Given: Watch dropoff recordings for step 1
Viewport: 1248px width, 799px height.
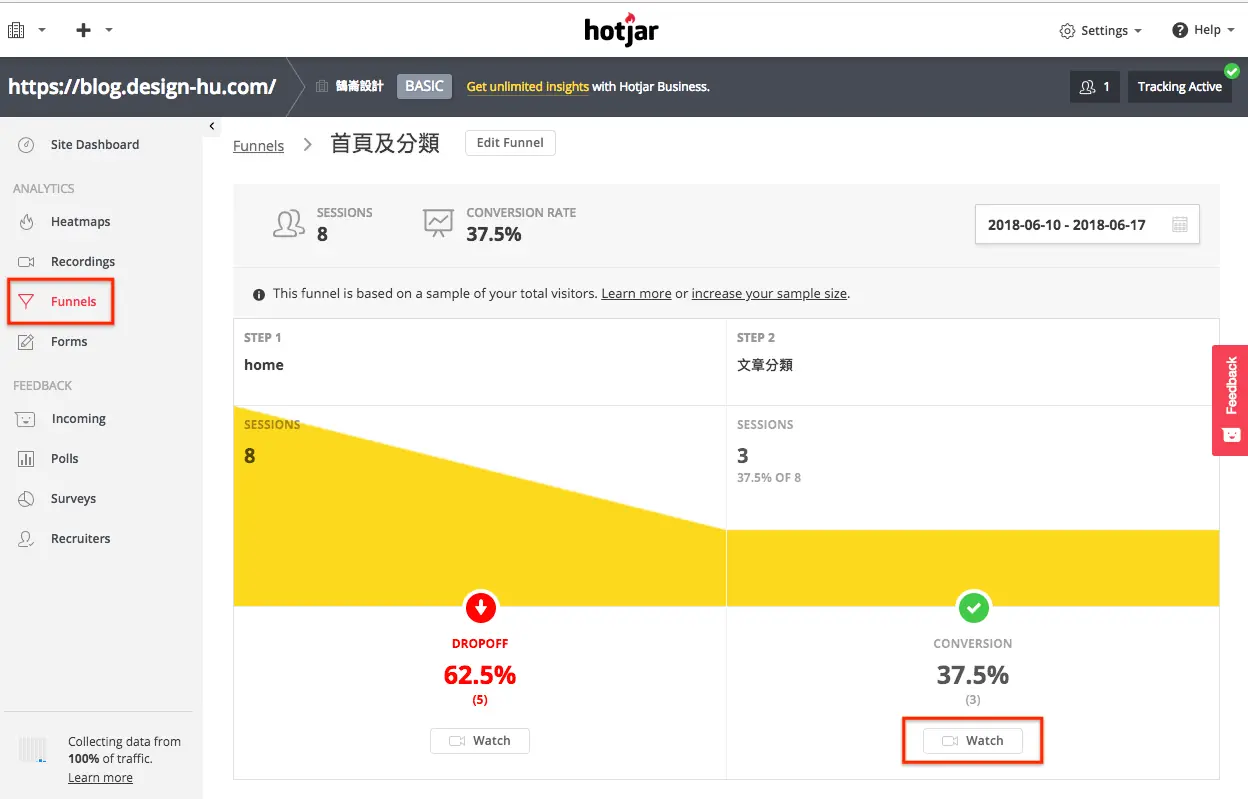Looking at the screenshot, I should point(480,741).
